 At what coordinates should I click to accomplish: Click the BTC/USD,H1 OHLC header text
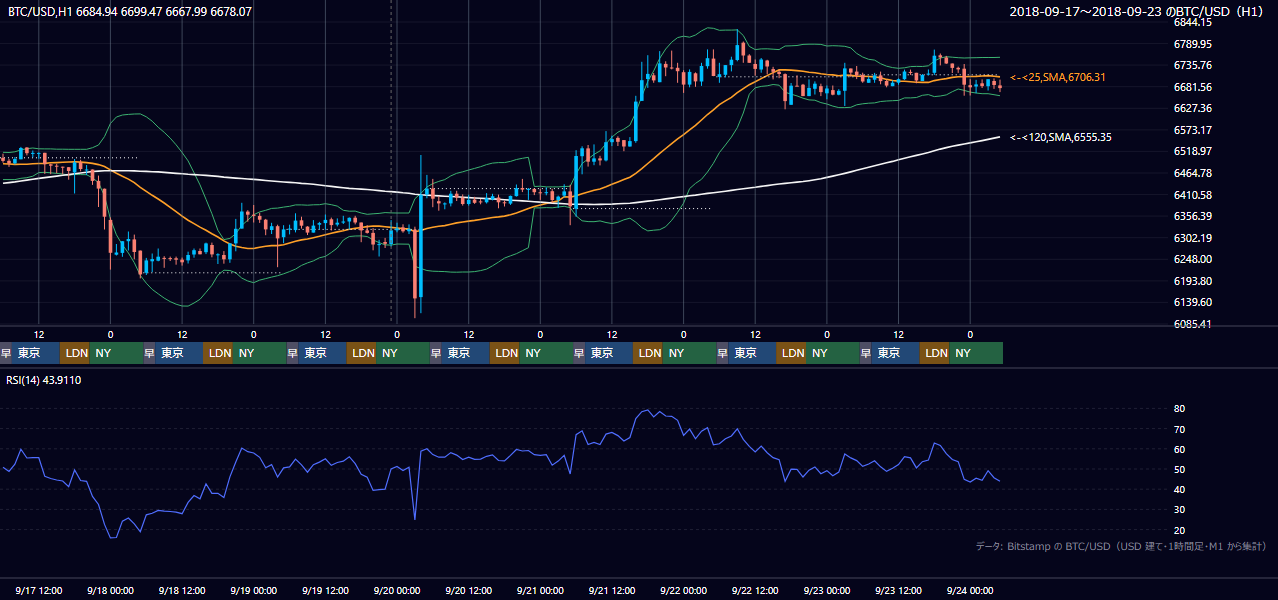coord(130,12)
